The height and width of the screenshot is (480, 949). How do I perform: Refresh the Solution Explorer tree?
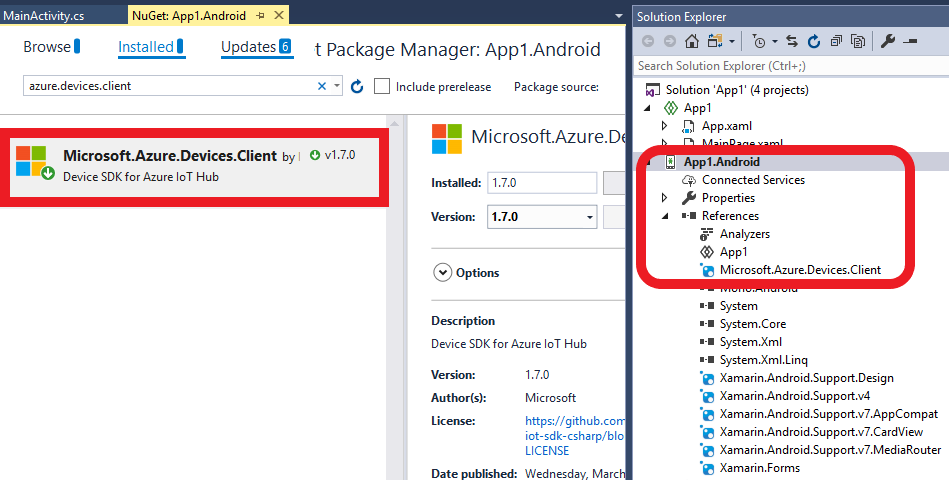pyautogui.click(x=814, y=41)
